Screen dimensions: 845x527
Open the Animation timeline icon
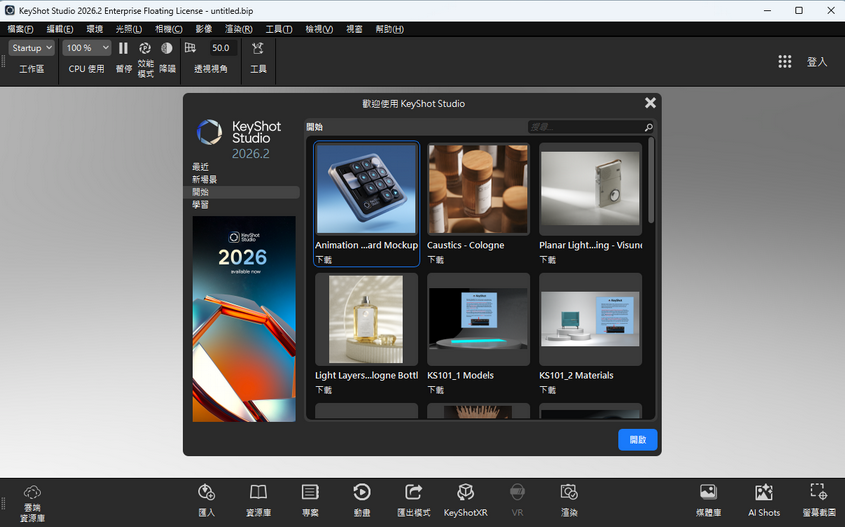coord(362,492)
